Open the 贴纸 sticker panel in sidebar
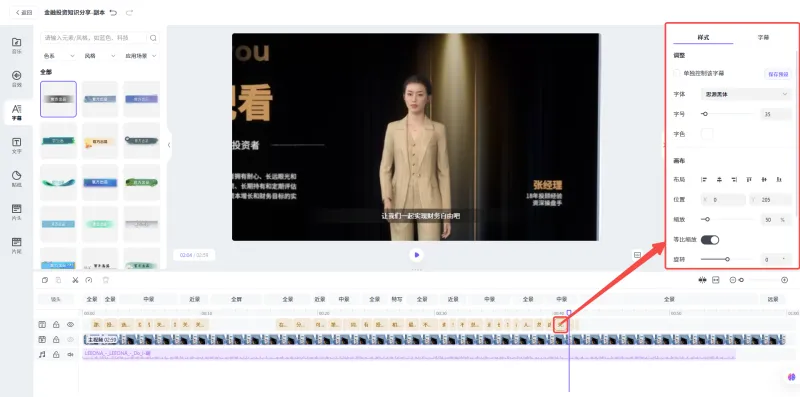This screenshot has width=800, height=397. (x=16, y=179)
